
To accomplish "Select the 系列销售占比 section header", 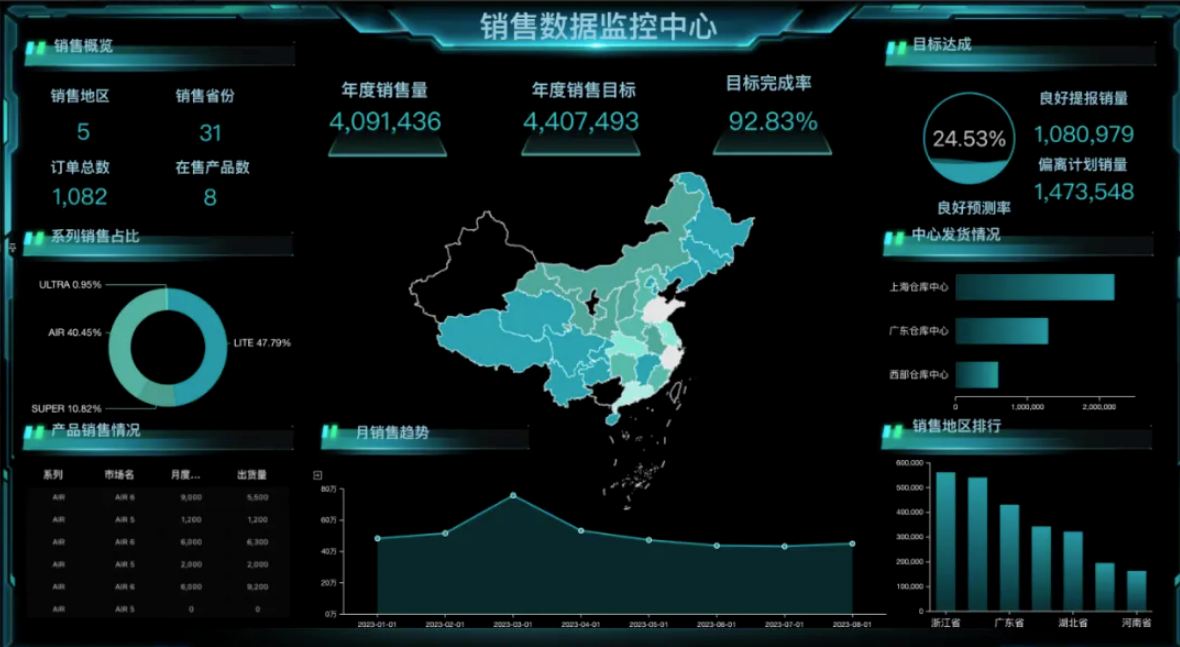I will tap(95, 236).
